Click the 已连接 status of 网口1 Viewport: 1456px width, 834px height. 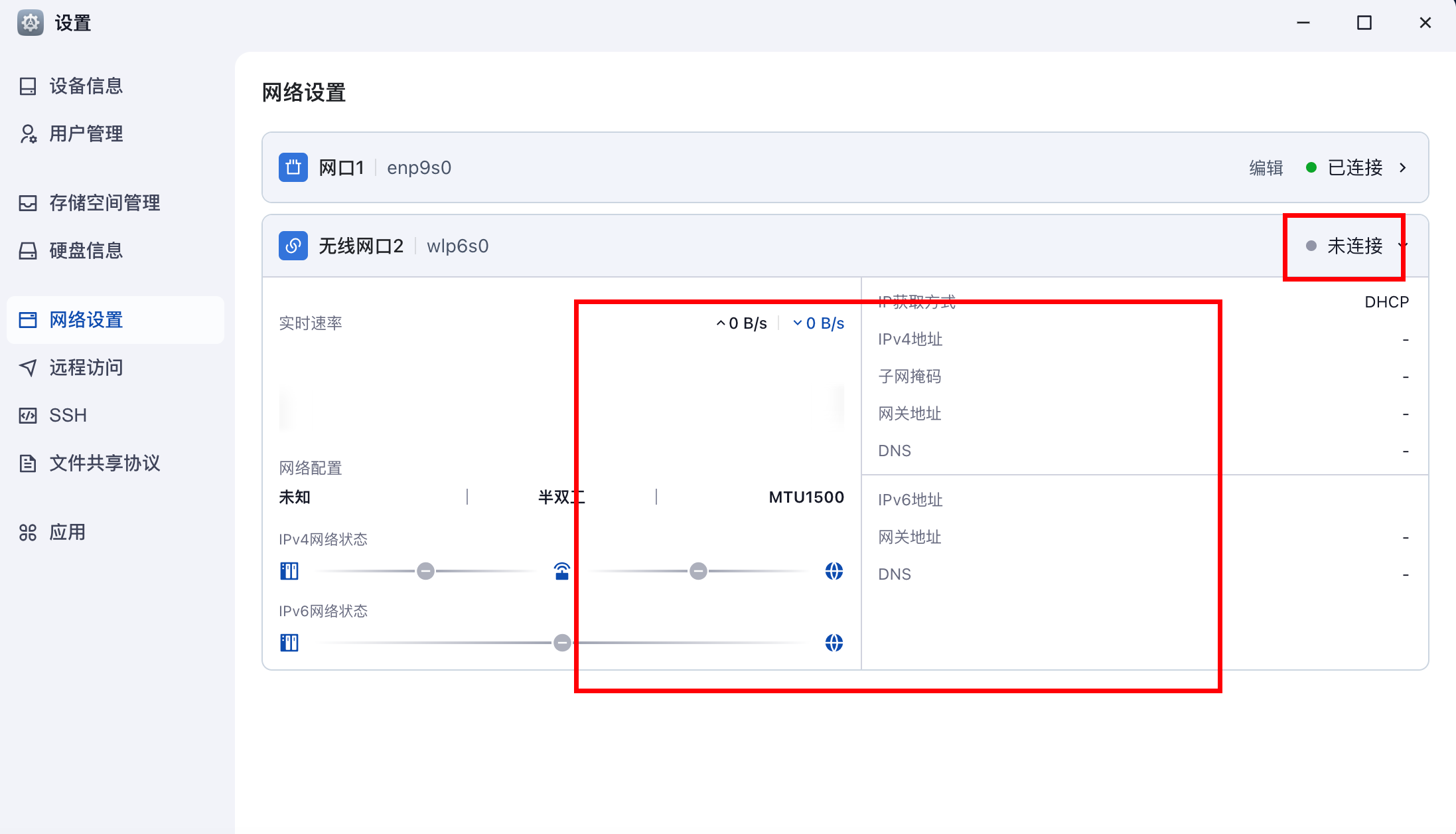[x=1344, y=168]
